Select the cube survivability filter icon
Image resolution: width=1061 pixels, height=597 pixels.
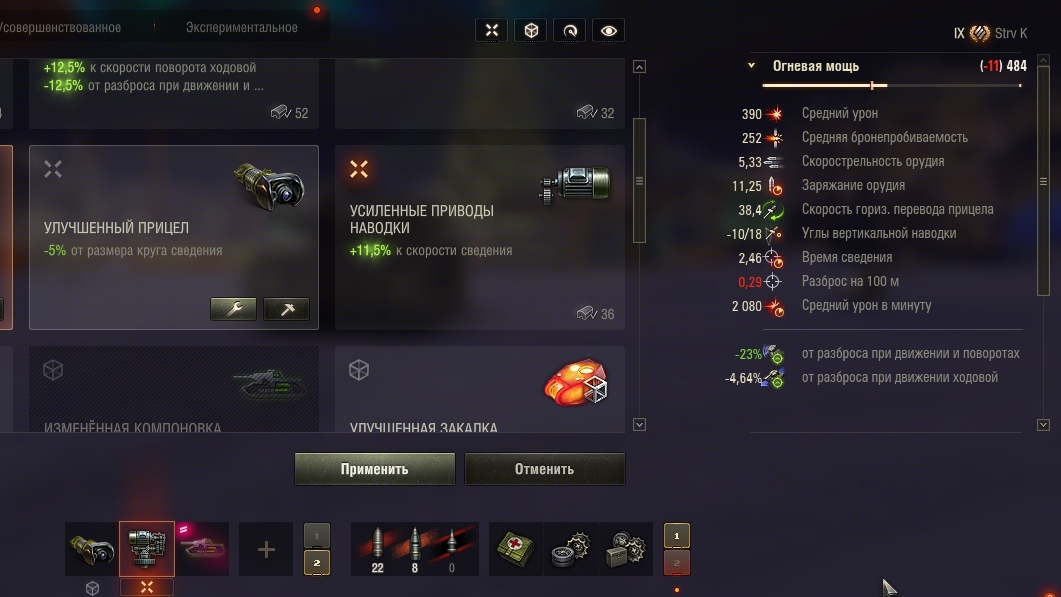531,30
